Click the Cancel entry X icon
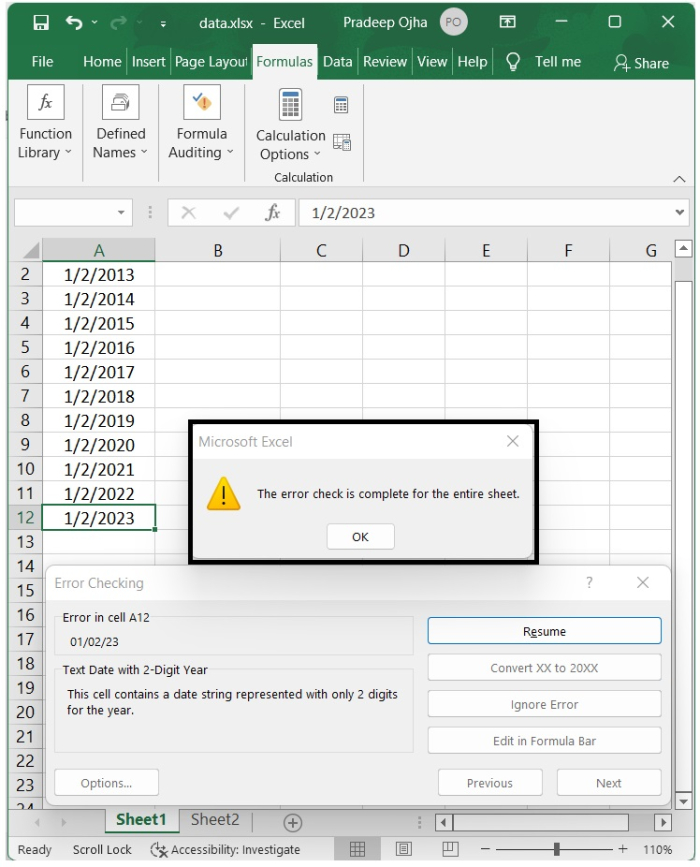The image size is (700, 867). [189, 213]
